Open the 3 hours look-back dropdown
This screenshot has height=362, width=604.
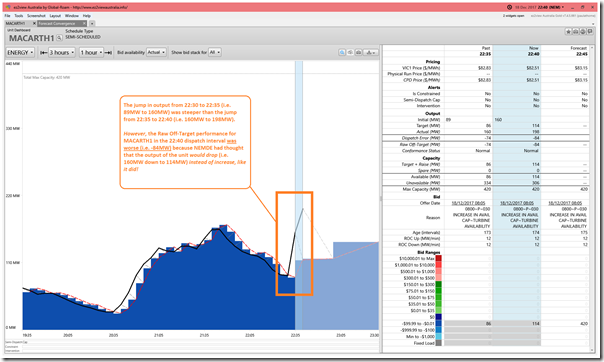62,52
